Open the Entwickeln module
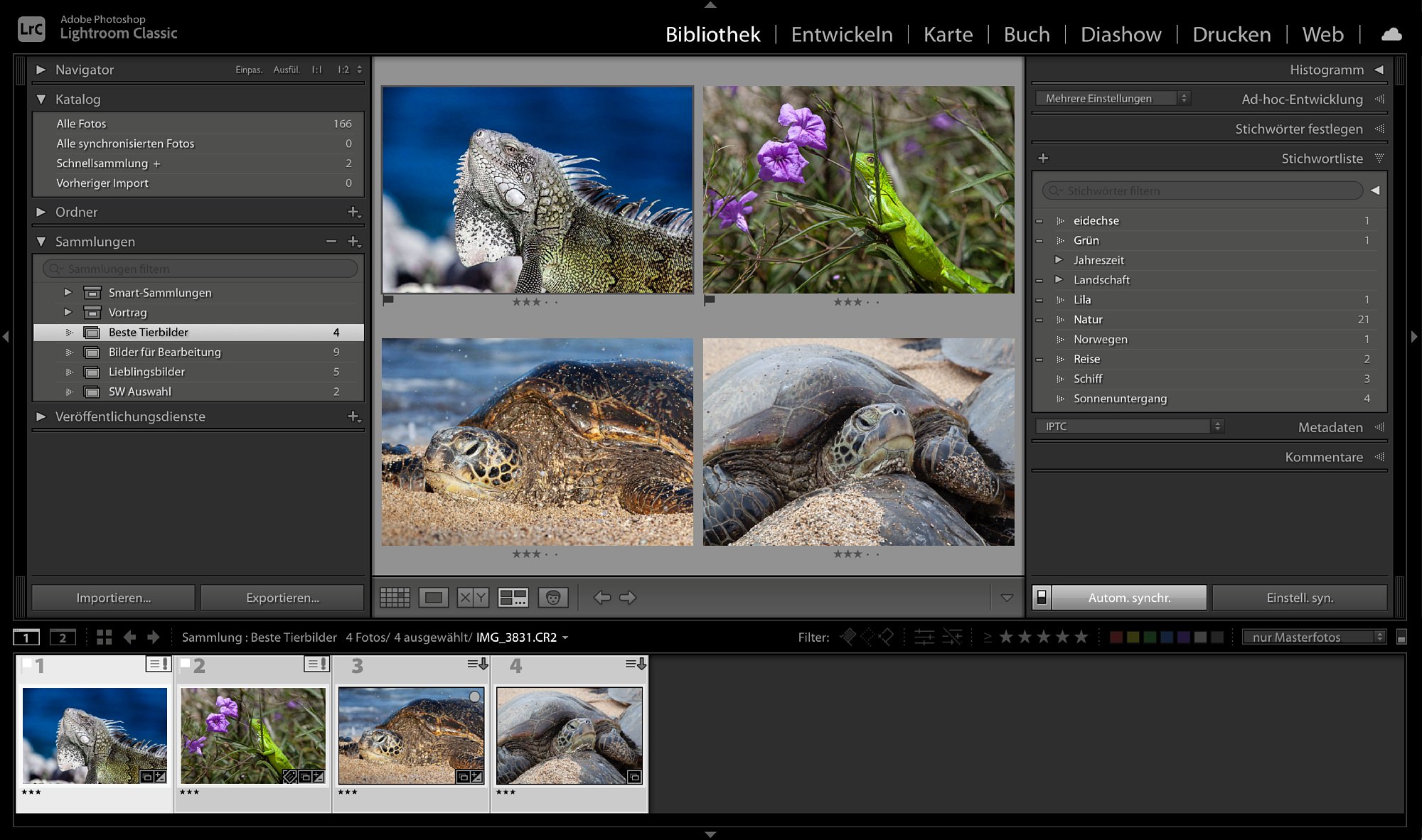Screen dimensions: 1422x840 pos(842,34)
